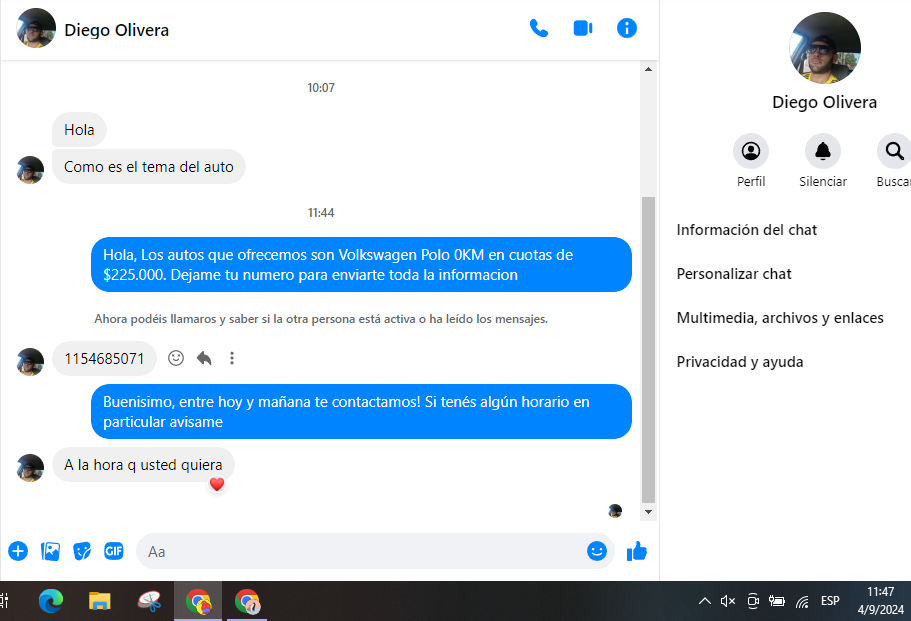This screenshot has height=621, width=911.
Task: Click the scrollbar down arrow in the chat
Action: tap(648, 512)
